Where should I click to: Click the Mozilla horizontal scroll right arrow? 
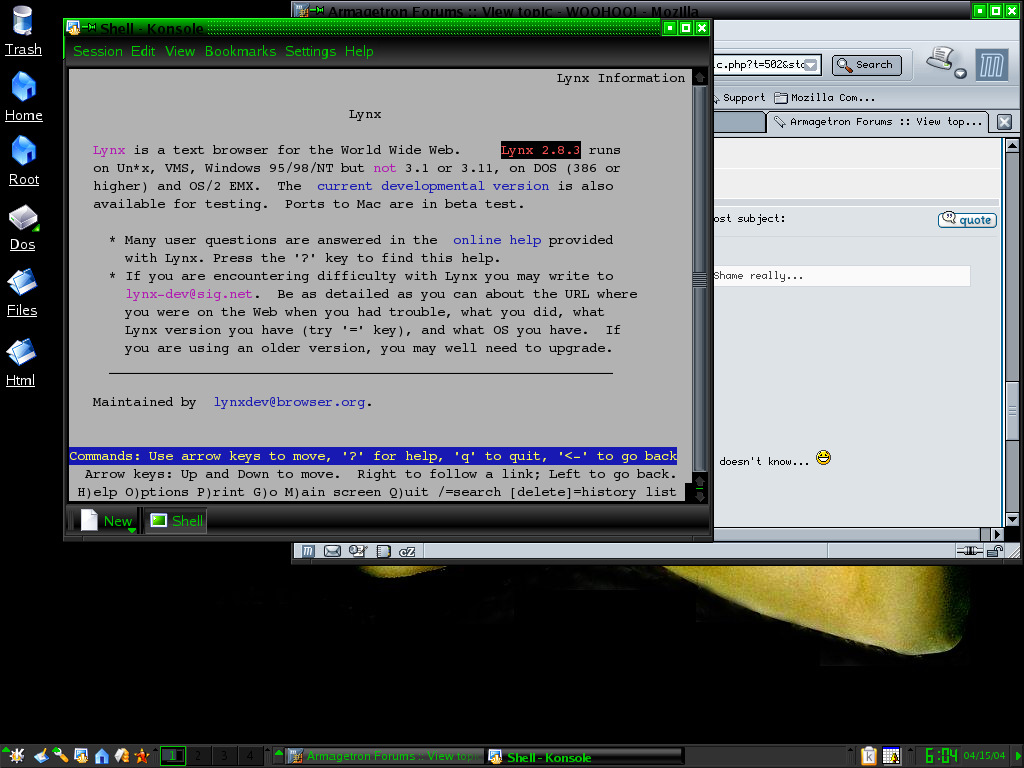tap(997, 534)
